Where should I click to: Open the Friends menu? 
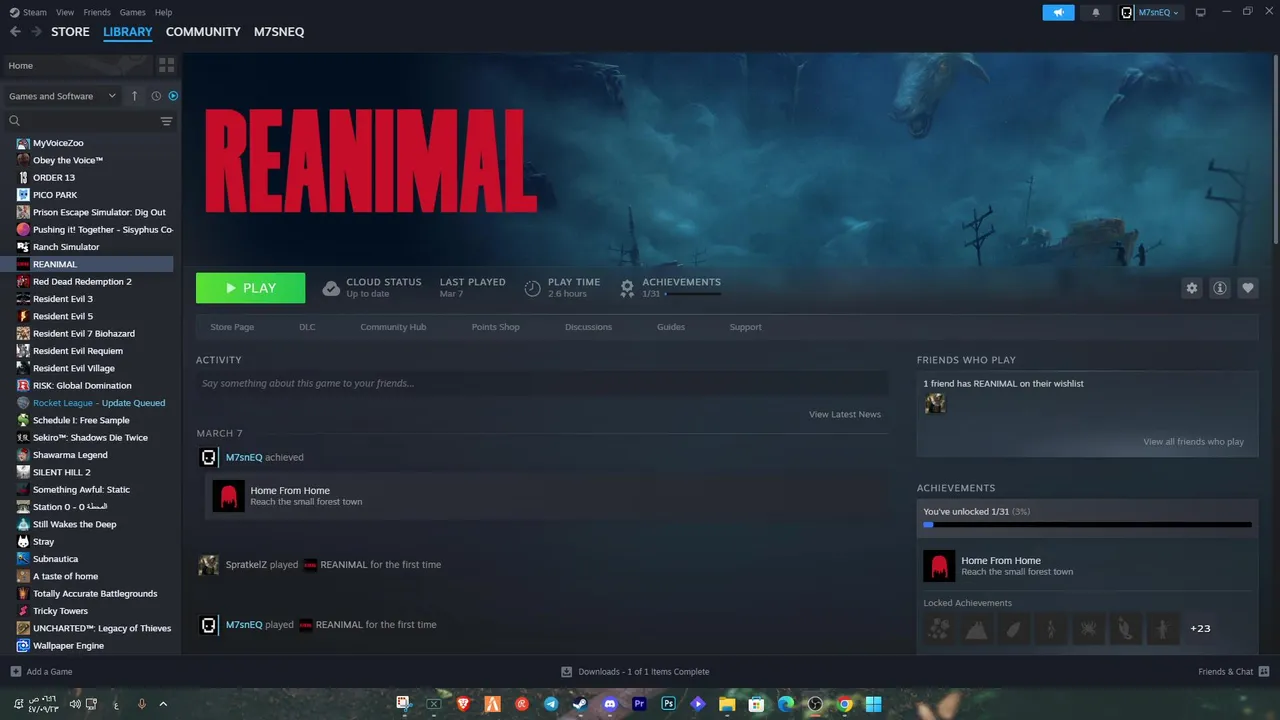(x=97, y=12)
